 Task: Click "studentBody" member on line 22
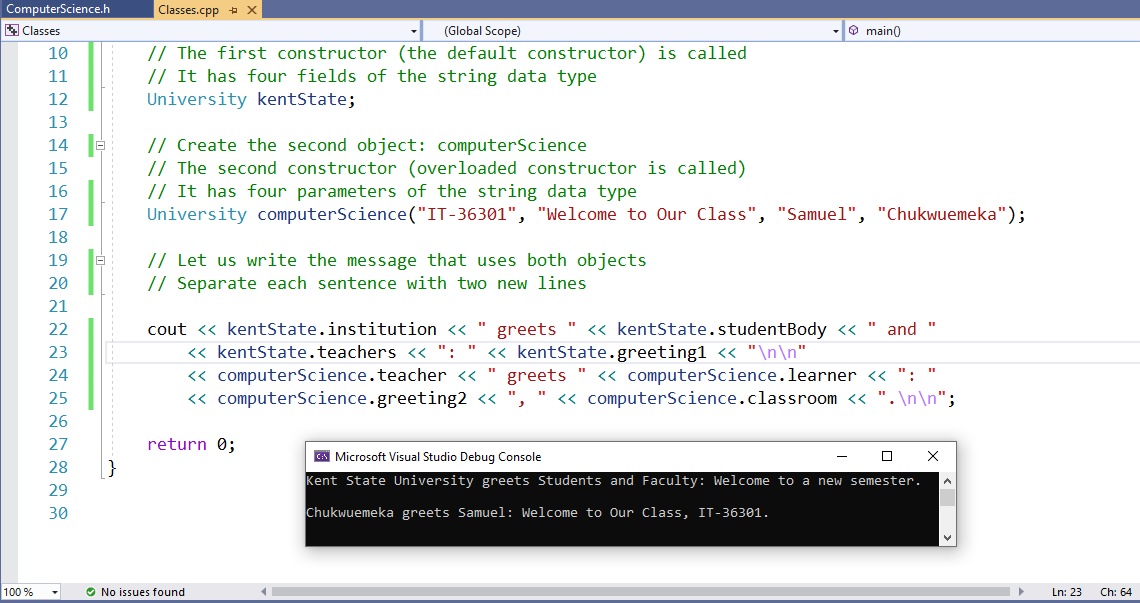(x=772, y=329)
